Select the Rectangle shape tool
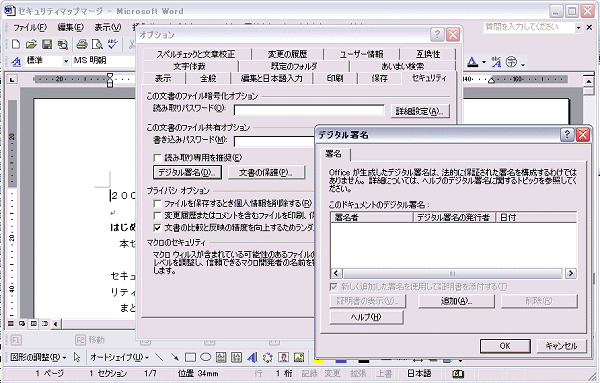The width and height of the screenshot is (600, 383). tap(190, 357)
